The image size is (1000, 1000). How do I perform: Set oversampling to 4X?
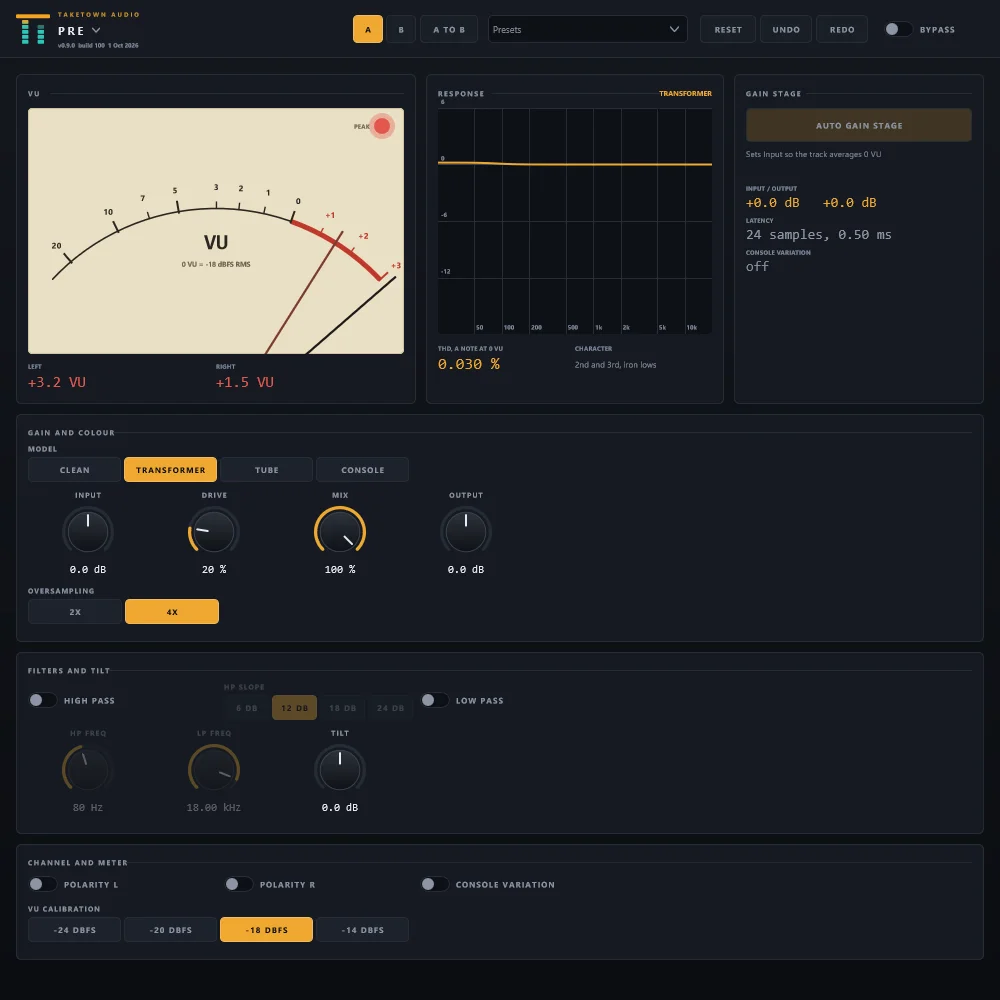click(172, 612)
